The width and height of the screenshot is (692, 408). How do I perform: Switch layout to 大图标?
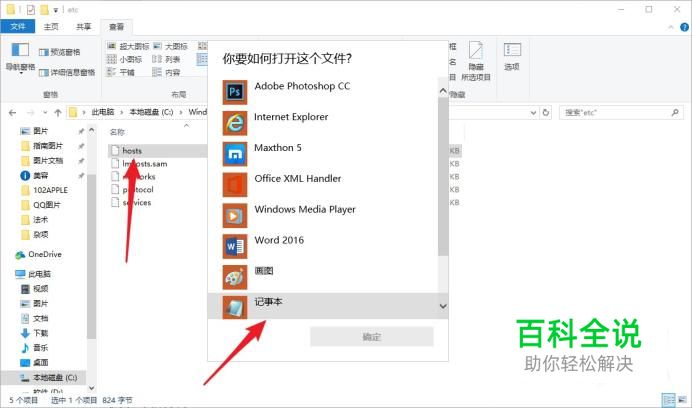coord(171,46)
